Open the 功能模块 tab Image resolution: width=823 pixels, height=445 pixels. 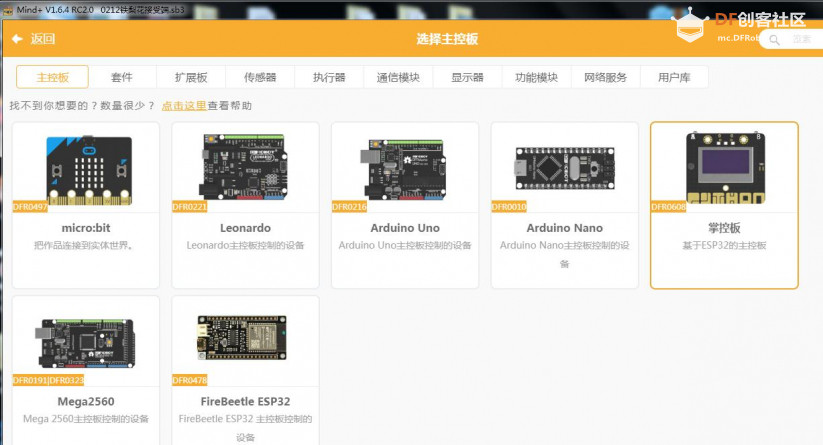coord(536,77)
